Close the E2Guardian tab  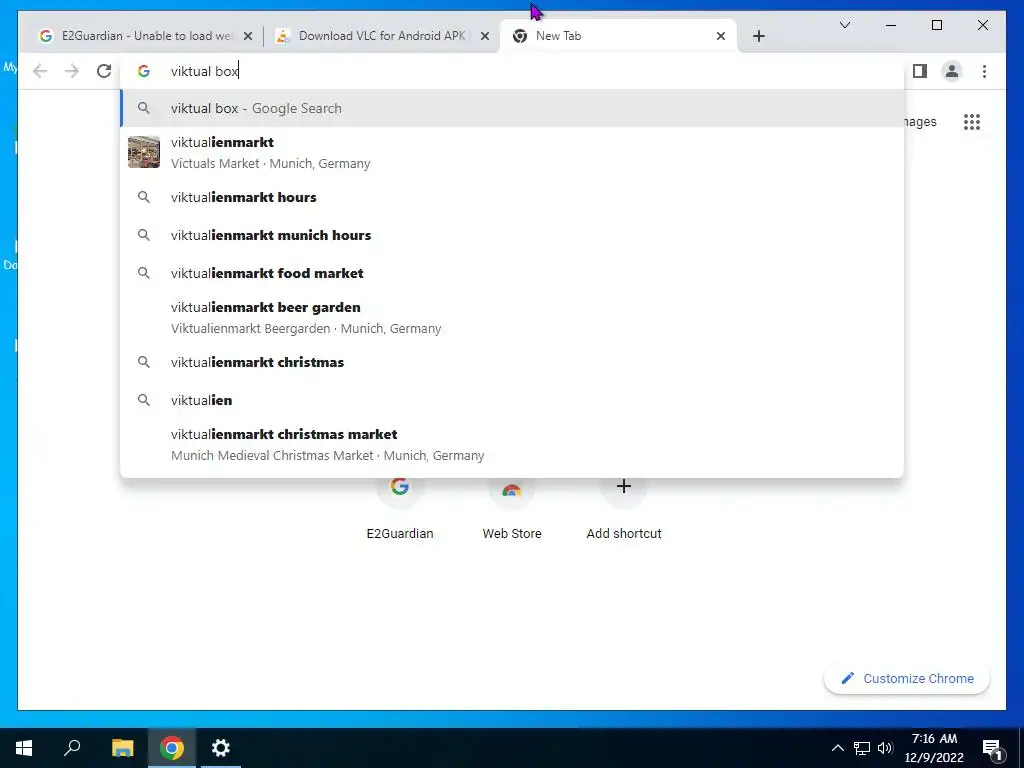point(248,37)
